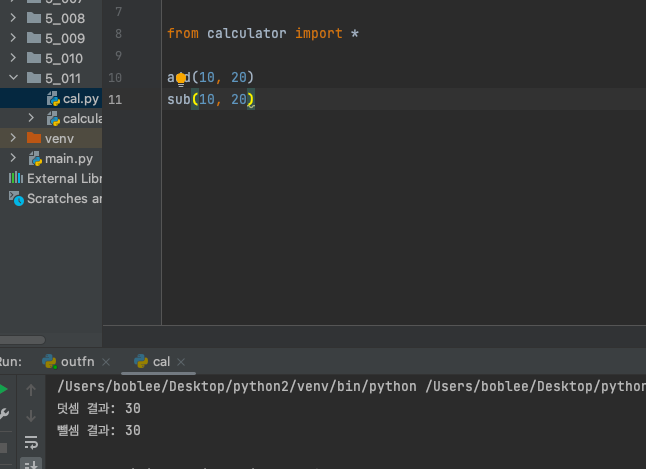
Task: Click Python icon on cal run tab
Action: click(141, 361)
